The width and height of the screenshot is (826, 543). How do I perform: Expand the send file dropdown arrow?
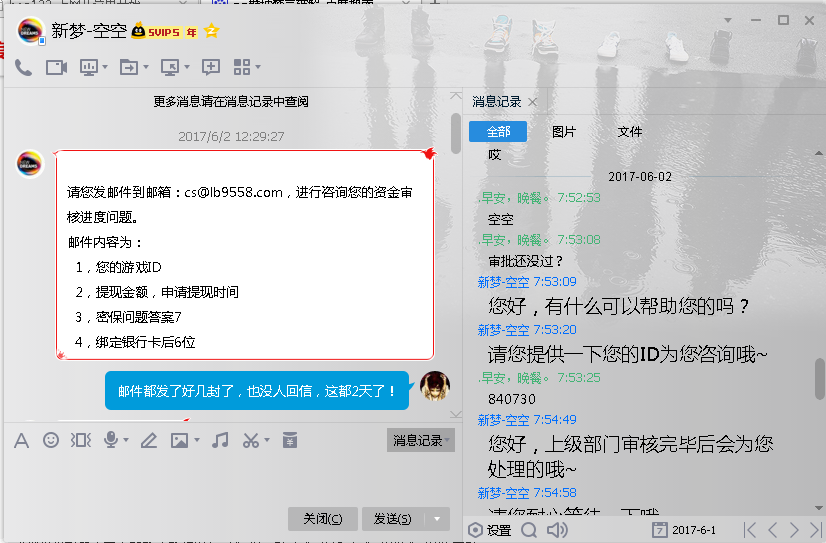[146, 67]
